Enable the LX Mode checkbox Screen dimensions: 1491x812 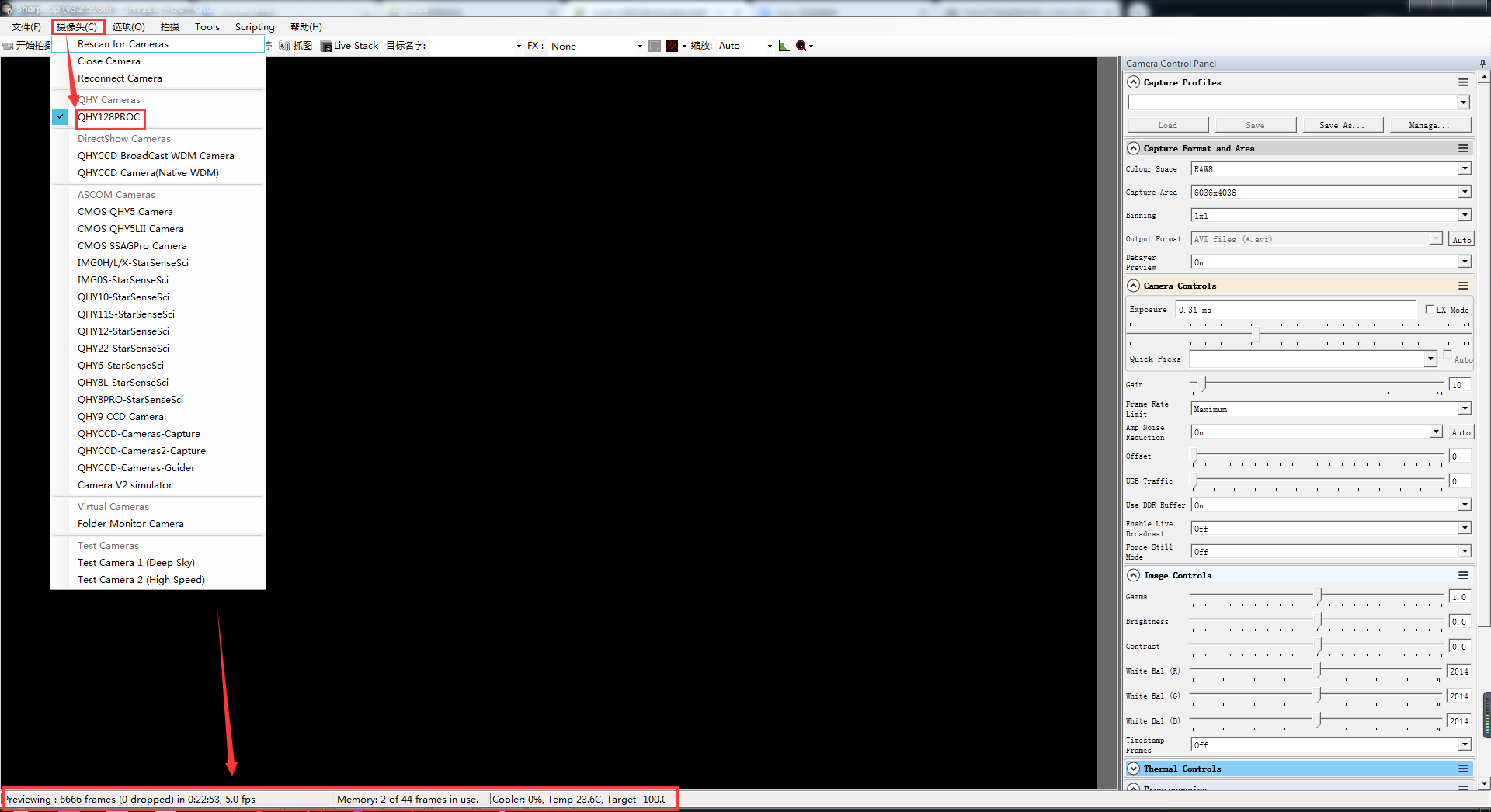click(x=1430, y=309)
